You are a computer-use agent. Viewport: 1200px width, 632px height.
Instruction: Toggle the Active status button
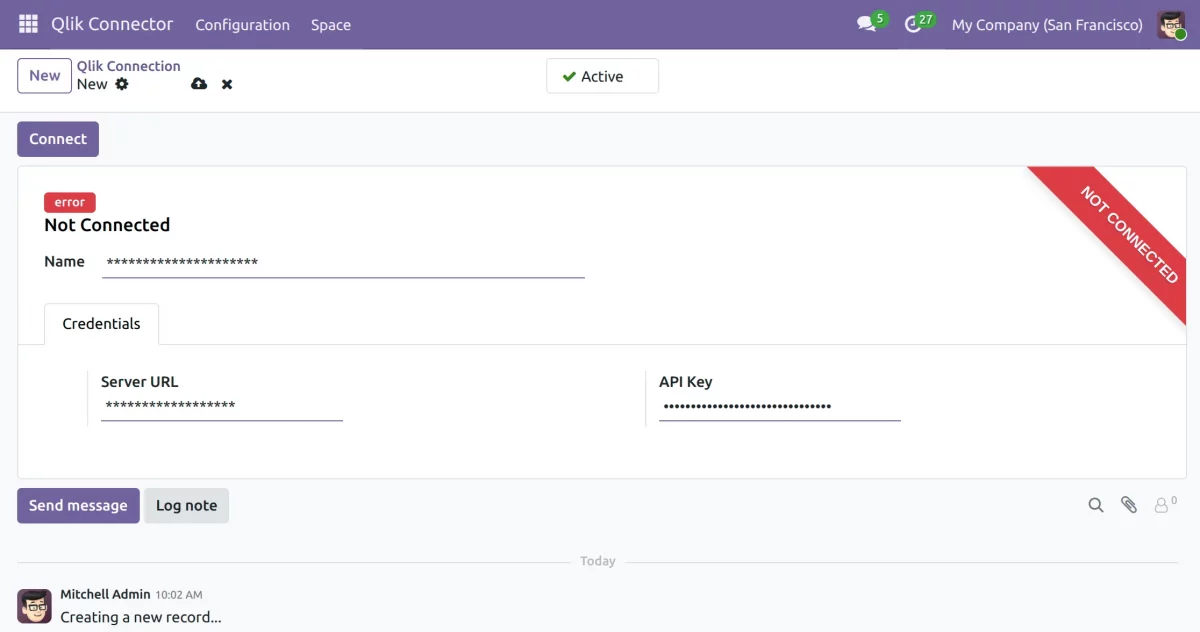point(602,76)
